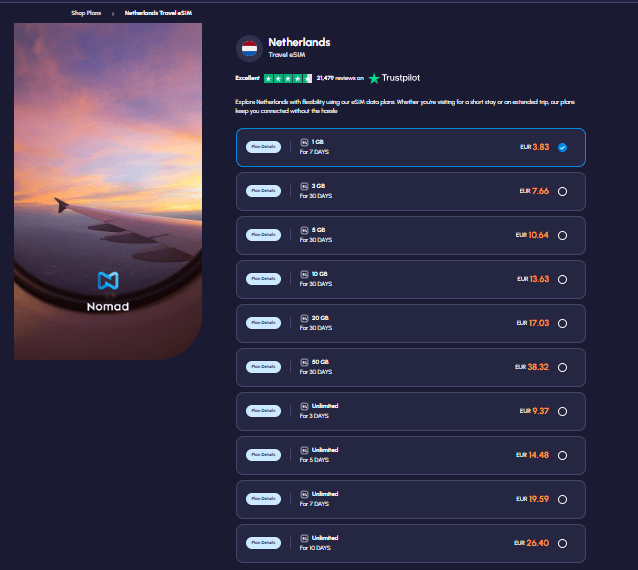Pick the Unlimited 3 days radio button
Screen dimensions: 638x570
pyautogui.click(x=562, y=411)
